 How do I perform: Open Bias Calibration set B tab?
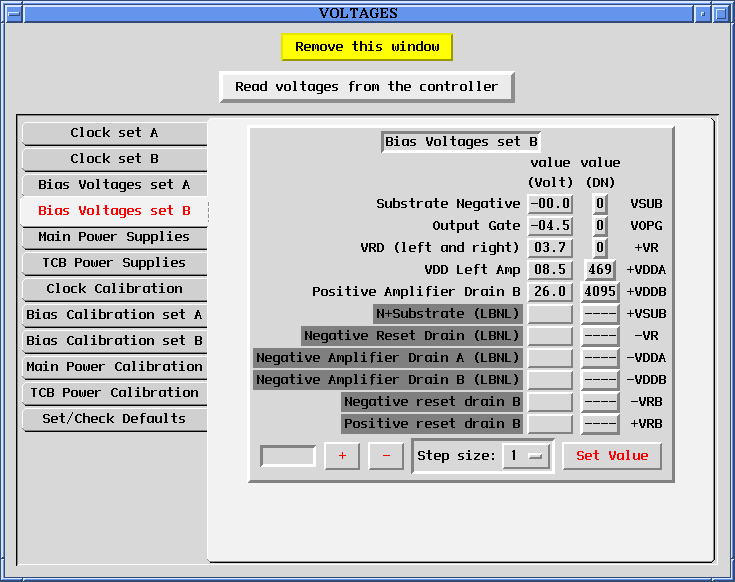tap(114, 341)
